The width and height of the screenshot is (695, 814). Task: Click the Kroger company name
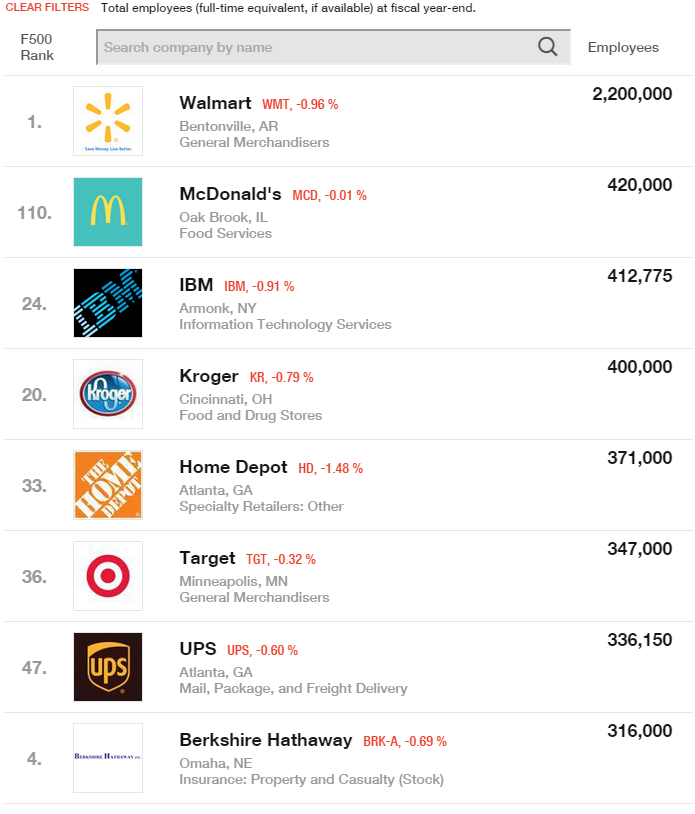pyautogui.click(x=209, y=376)
